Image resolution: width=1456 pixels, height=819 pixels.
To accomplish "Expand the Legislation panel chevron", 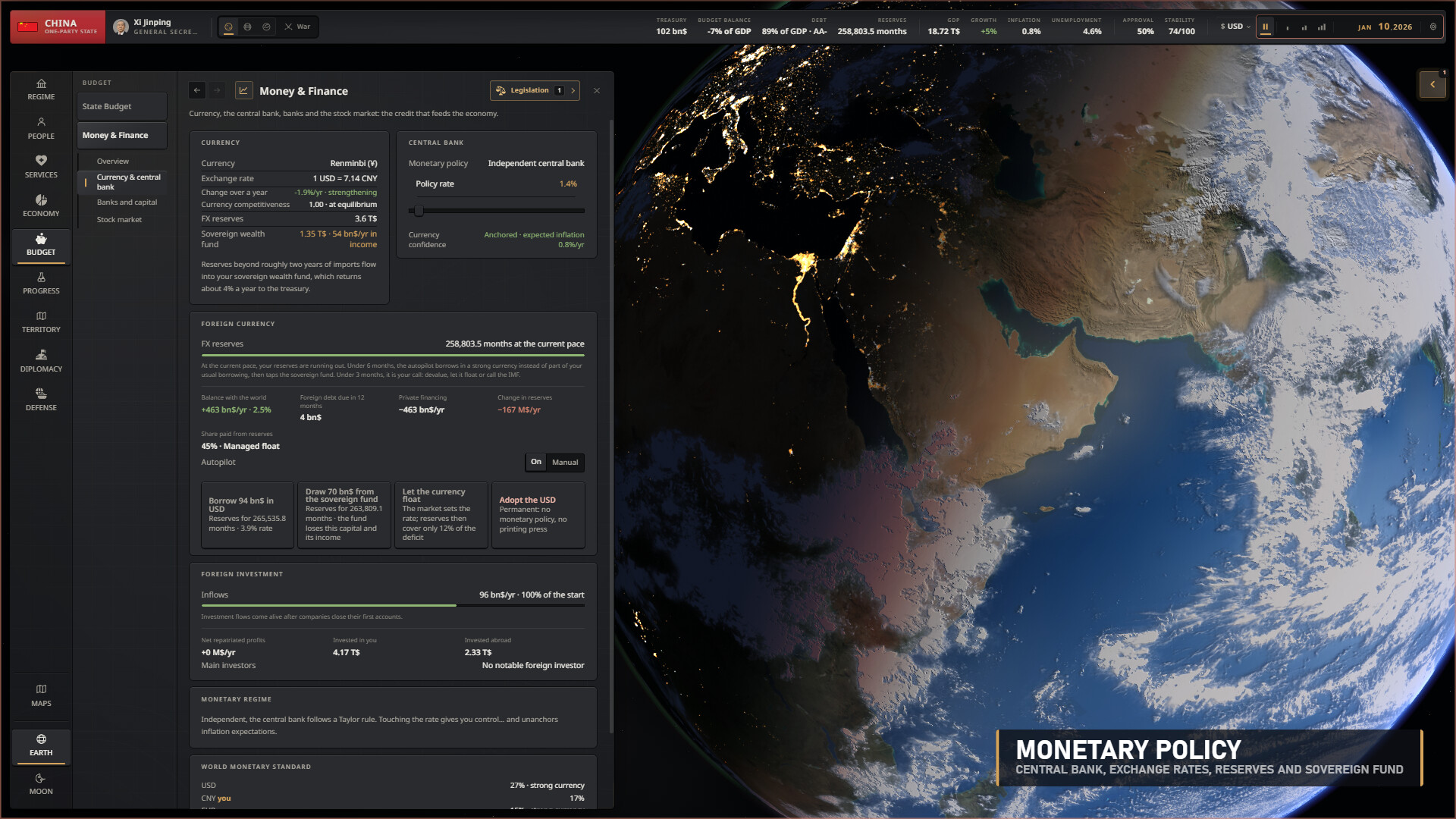I will (573, 90).
